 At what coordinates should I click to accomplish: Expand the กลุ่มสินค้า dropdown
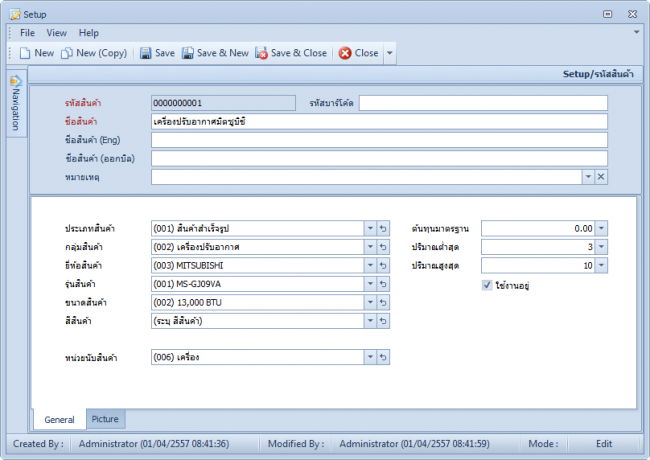pyautogui.click(x=370, y=247)
